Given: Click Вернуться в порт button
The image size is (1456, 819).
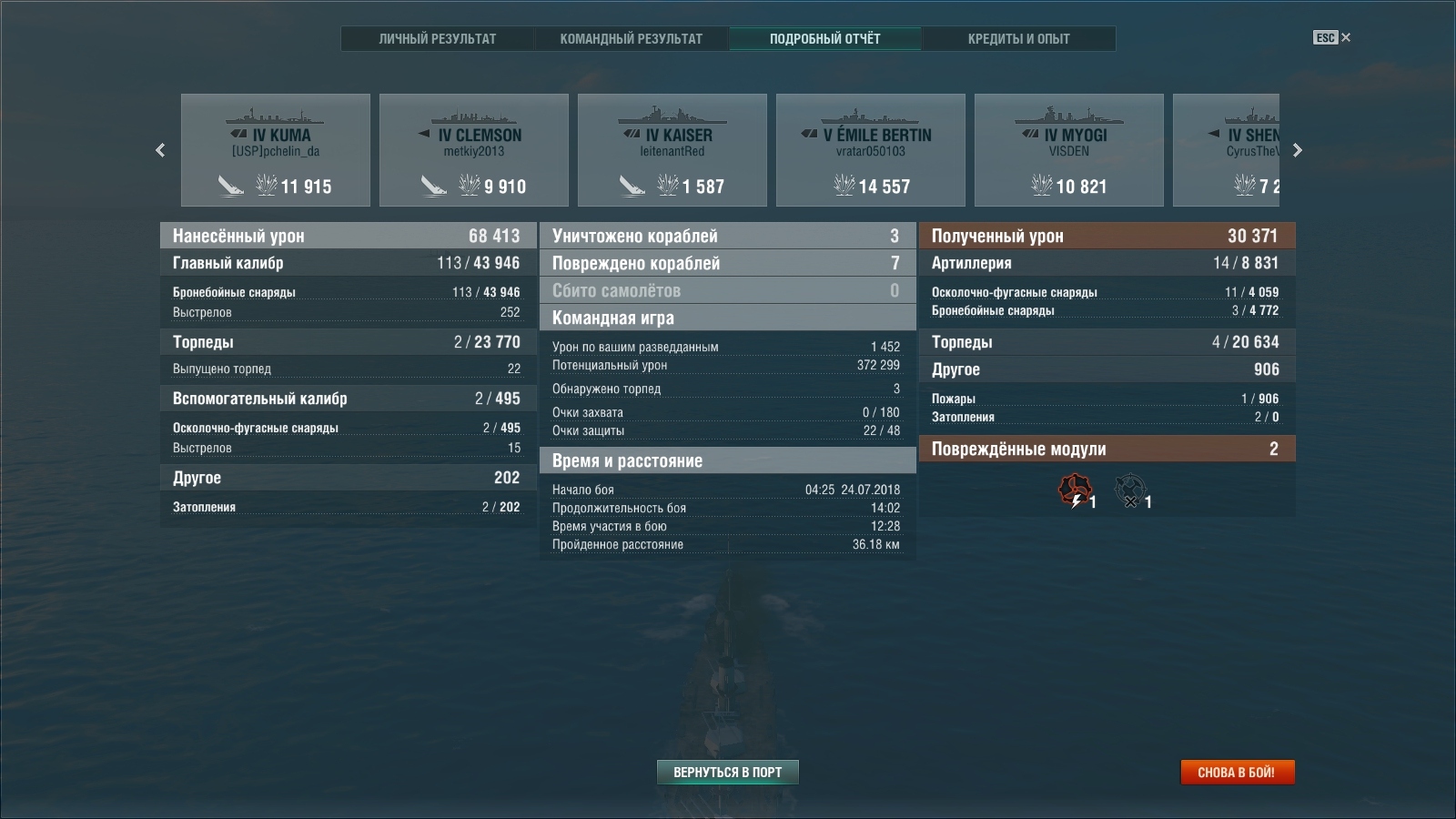Looking at the screenshot, I should 728,772.
